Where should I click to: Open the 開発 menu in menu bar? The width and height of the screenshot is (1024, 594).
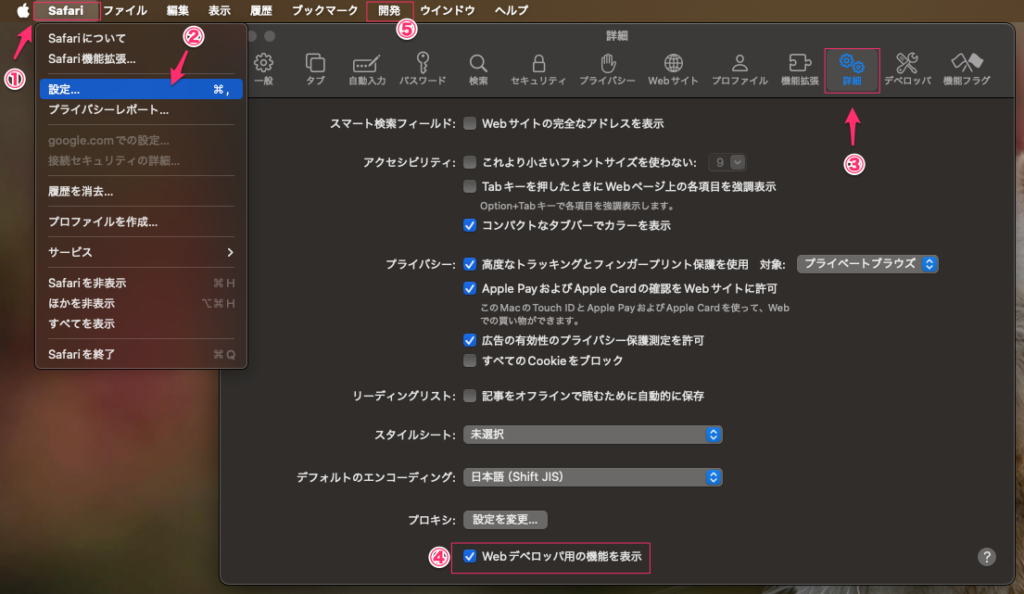[x=390, y=11]
